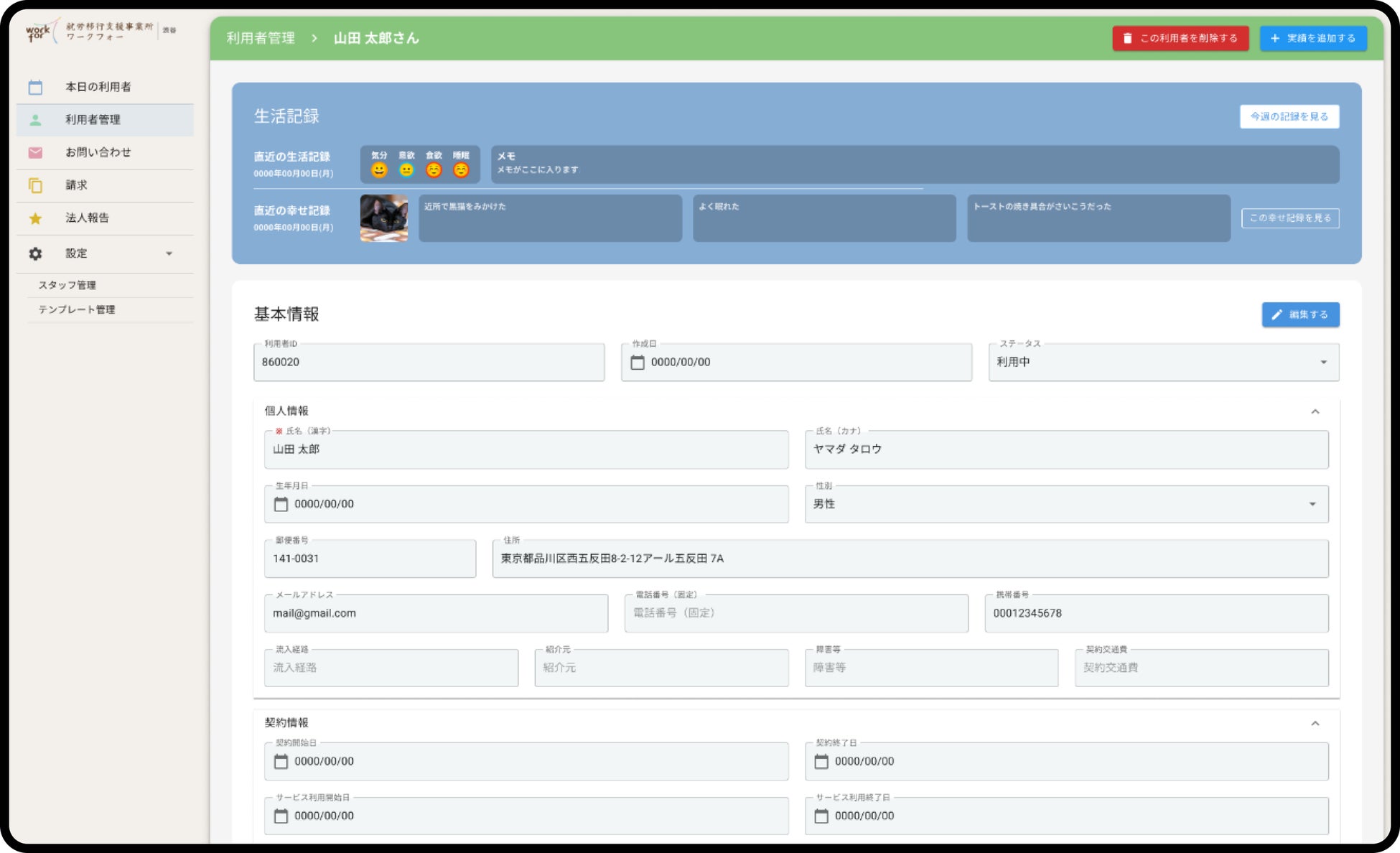Image resolution: width=1400 pixels, height=853 pixels.
Task: Click the mail icon for お問い合わせ
Action: [x=35, y=152]
